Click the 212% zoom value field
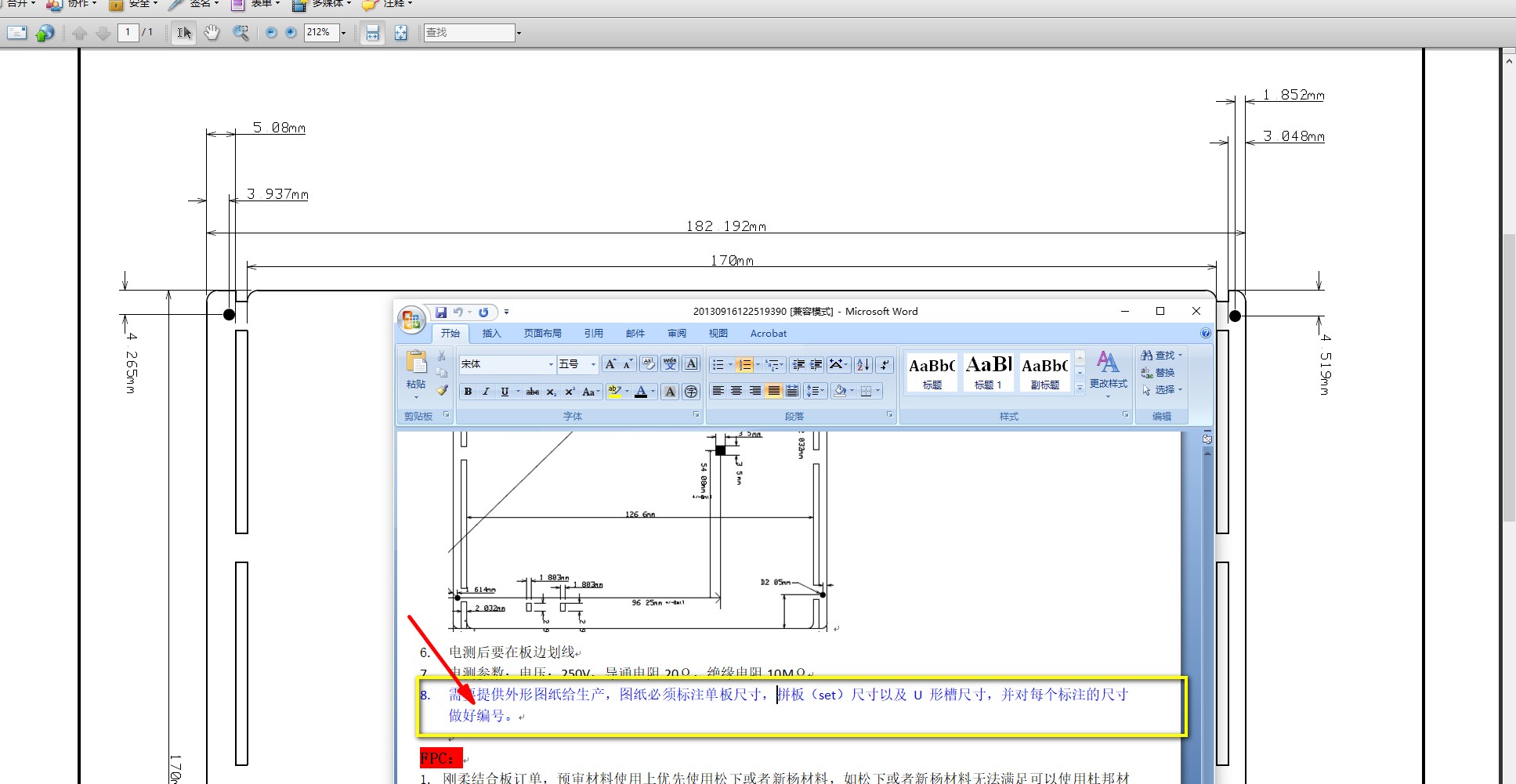1516x784 pixels. pos(321,33)
